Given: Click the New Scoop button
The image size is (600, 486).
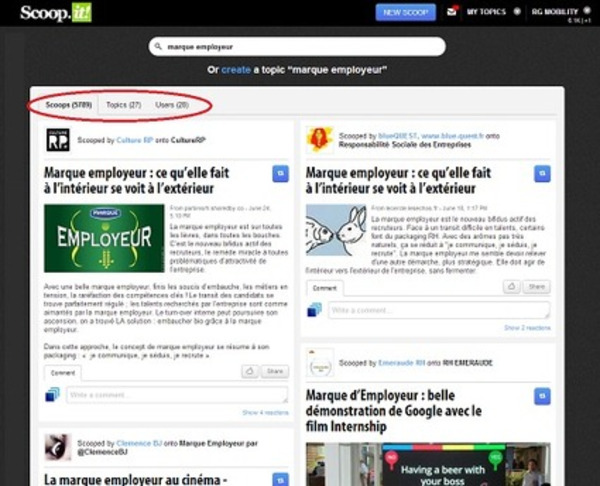Looking at the screenshot, I should click(x=406, y=12).
